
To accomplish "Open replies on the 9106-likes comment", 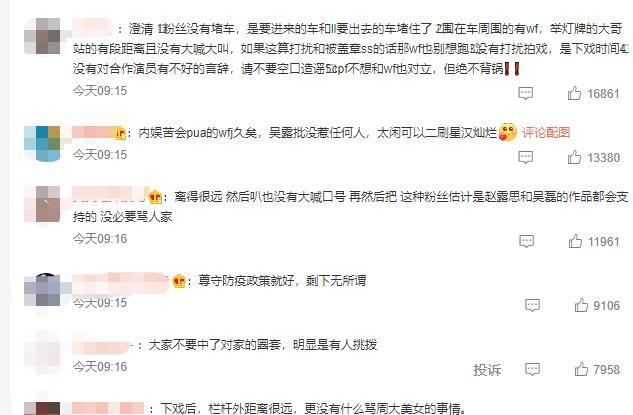I will tap(532, 305).
